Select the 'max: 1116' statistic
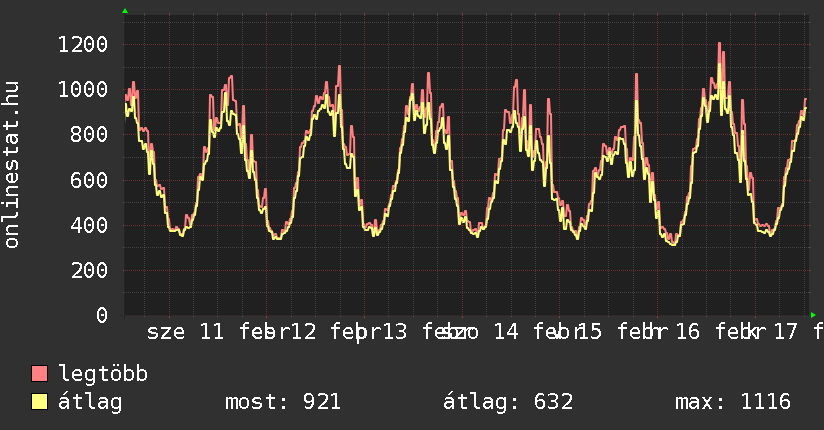Viewport: 824px width, 430px height. pyautogui.click(x=733, y=402)
